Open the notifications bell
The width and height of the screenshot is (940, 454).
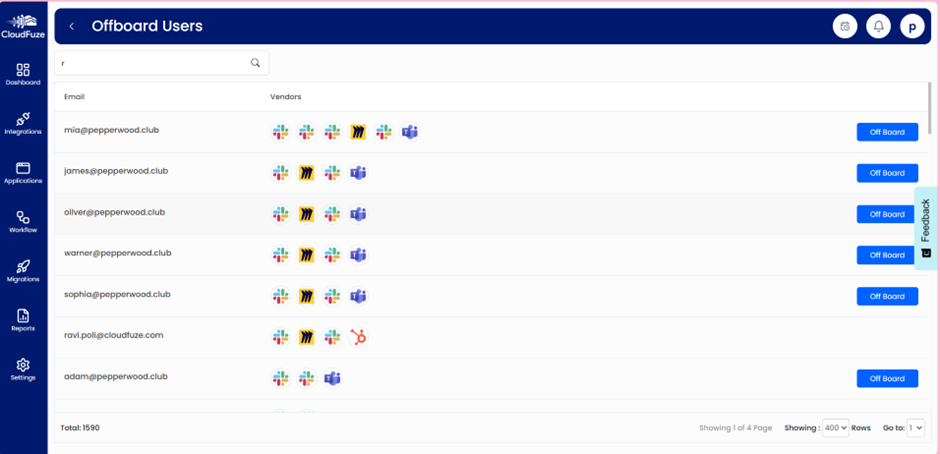(x=878, y=26)
